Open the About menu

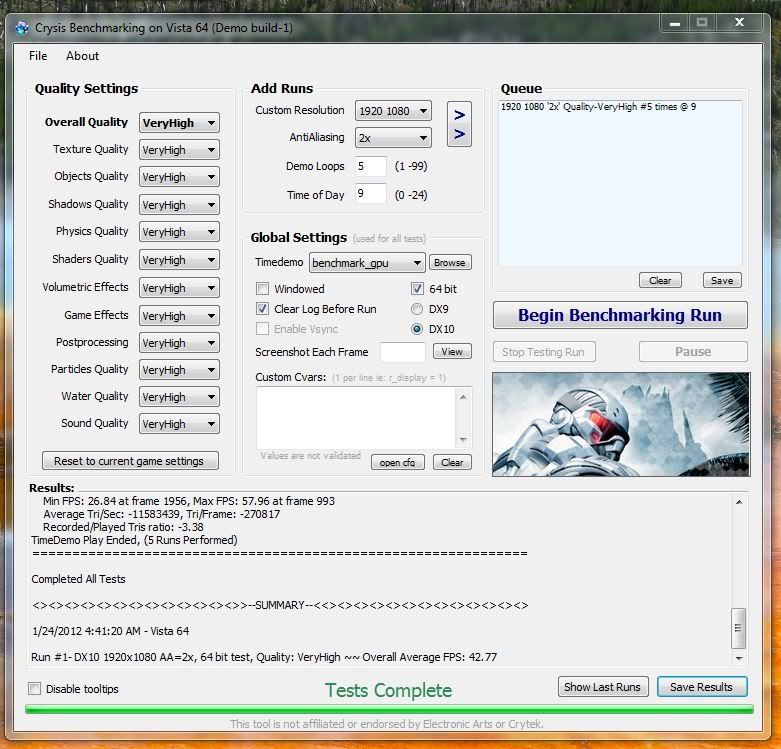[x=82, y=56]
